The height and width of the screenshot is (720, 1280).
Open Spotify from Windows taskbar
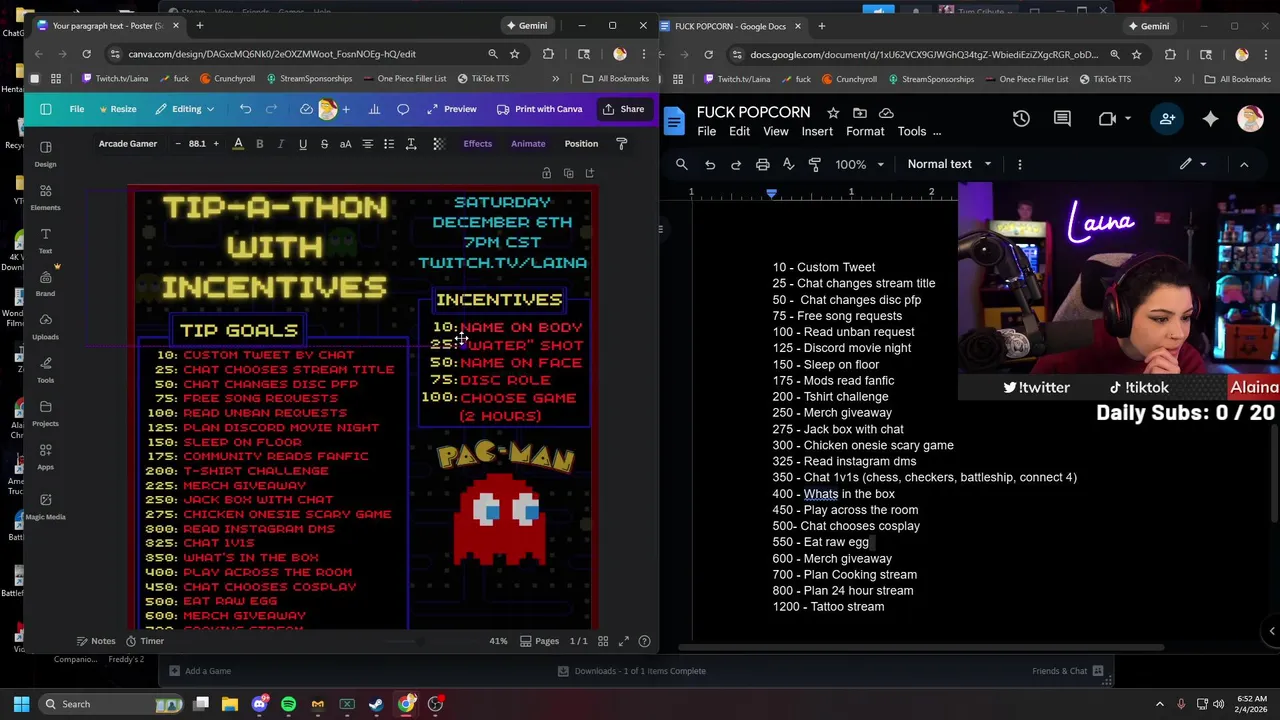(288, 704)
